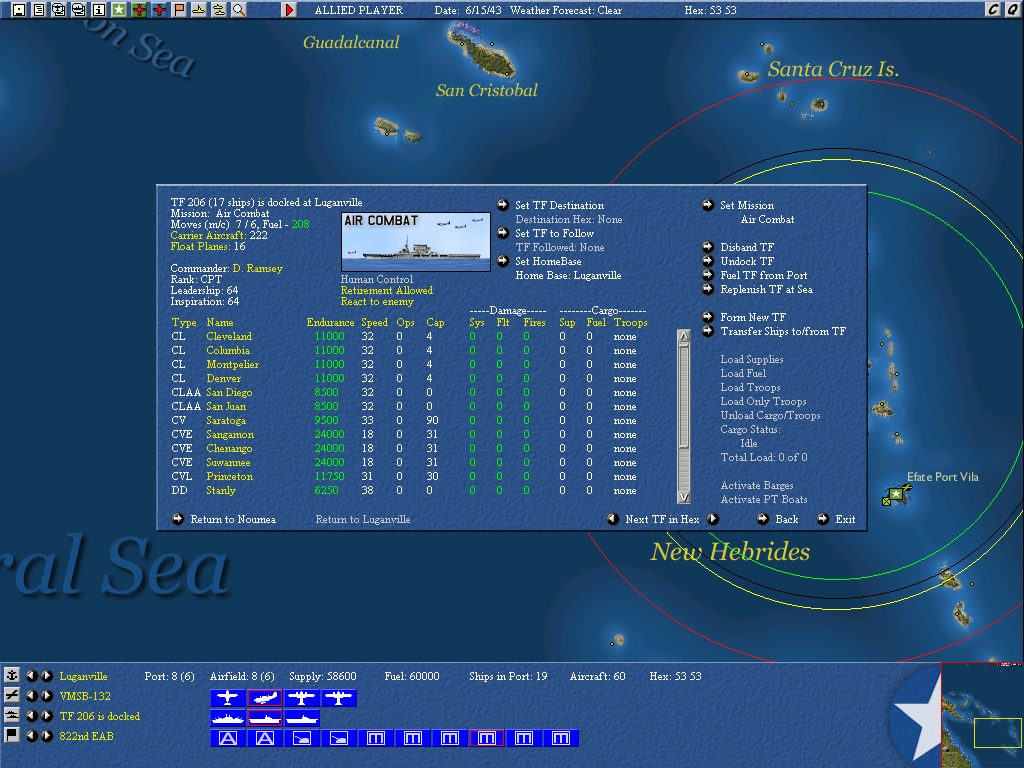This screenshot has height=768, width=1024.
Task: Click the red plane on blue background icon
Action: click(x=159, y=10)
